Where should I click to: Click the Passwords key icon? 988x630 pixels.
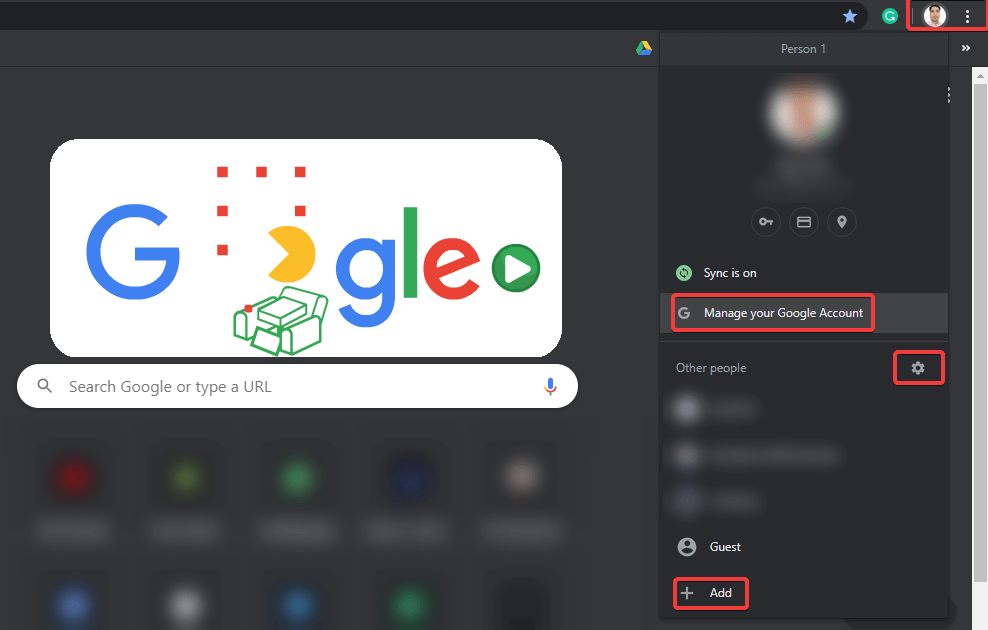766,222
